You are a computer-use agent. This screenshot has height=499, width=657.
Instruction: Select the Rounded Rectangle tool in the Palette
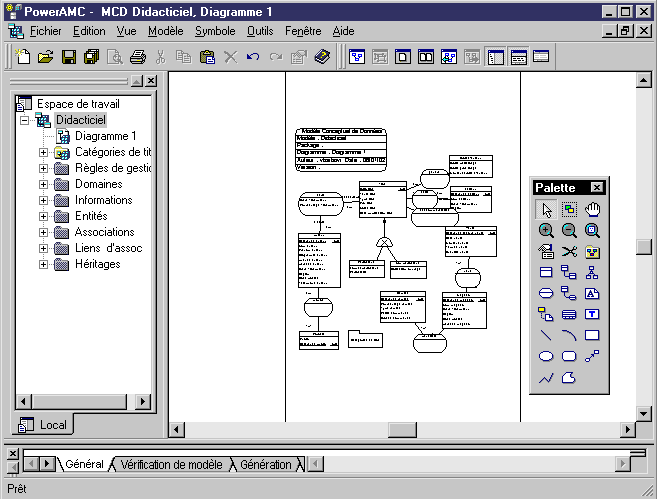coord(569,357)
